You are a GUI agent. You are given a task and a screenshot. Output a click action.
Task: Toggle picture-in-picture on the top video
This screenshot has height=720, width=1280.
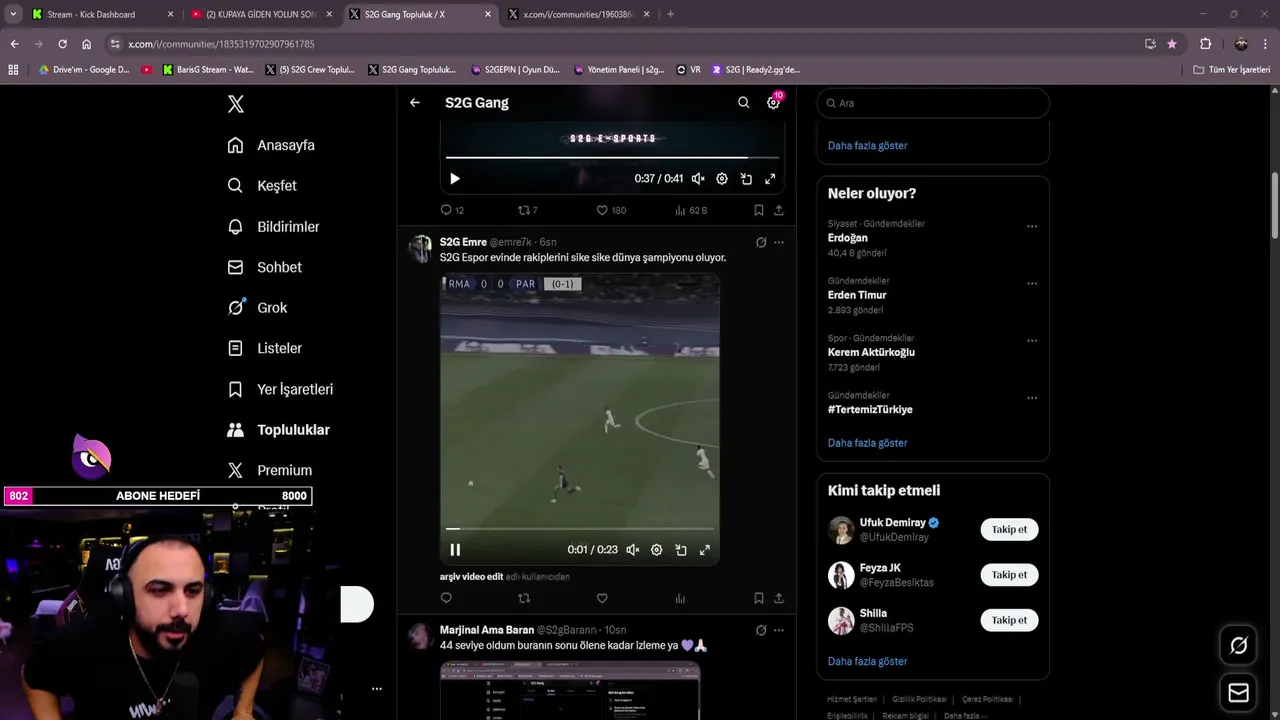[x=746, y=179]
